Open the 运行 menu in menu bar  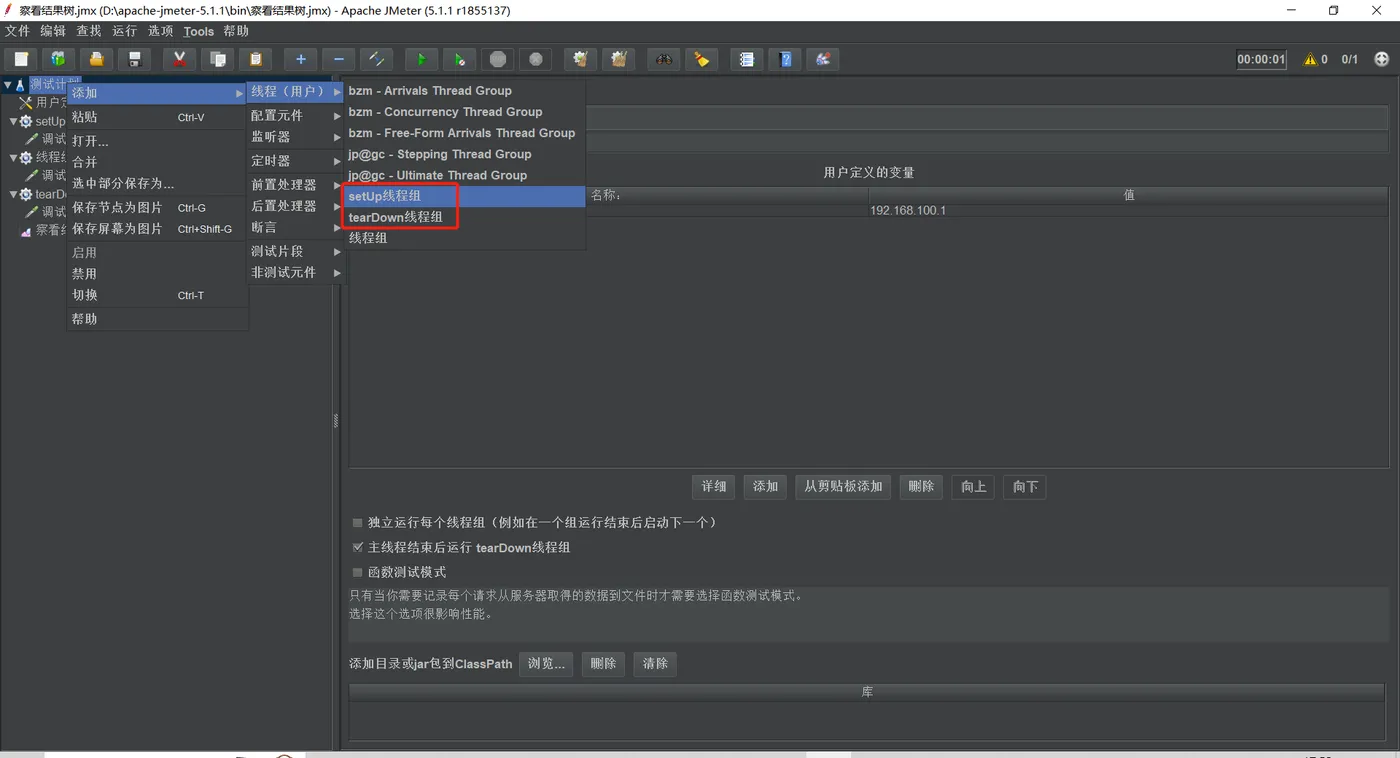tap(125, 31)
